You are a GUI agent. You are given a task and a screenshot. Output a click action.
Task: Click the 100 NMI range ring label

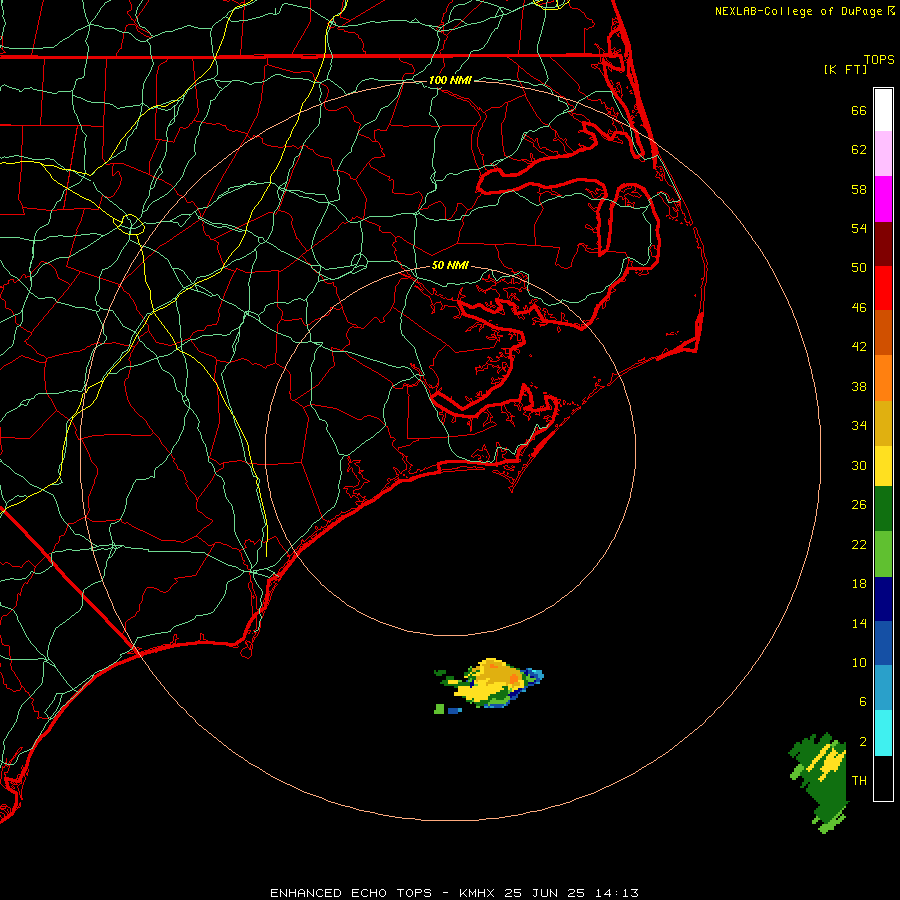coord(450,80)
